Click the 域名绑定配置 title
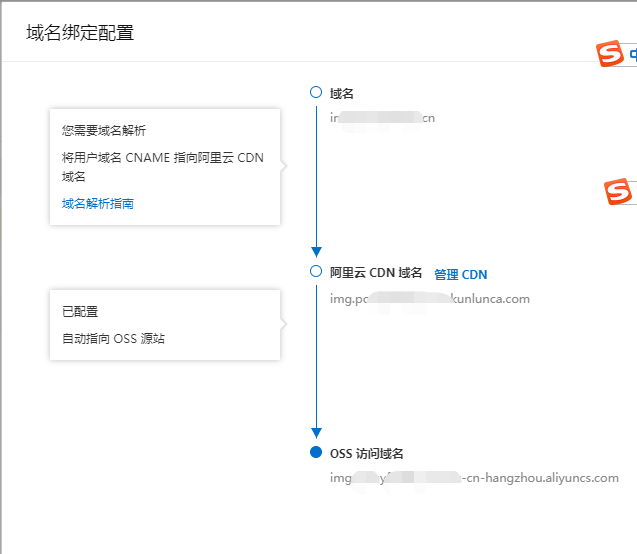The width and height of the screenshot is (637, 554). (x=80, y=33)
